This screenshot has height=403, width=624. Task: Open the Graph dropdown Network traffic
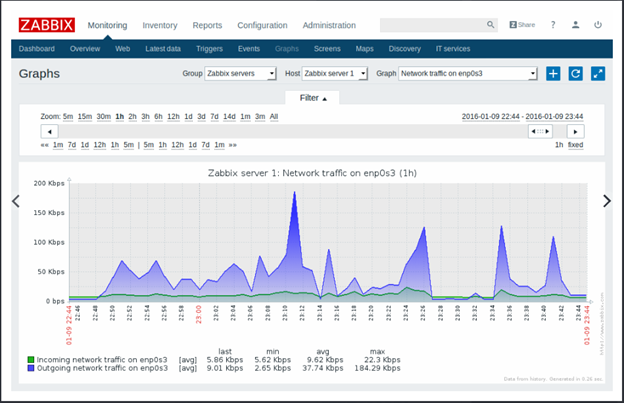pyautogui.click(x=468, y=74)
